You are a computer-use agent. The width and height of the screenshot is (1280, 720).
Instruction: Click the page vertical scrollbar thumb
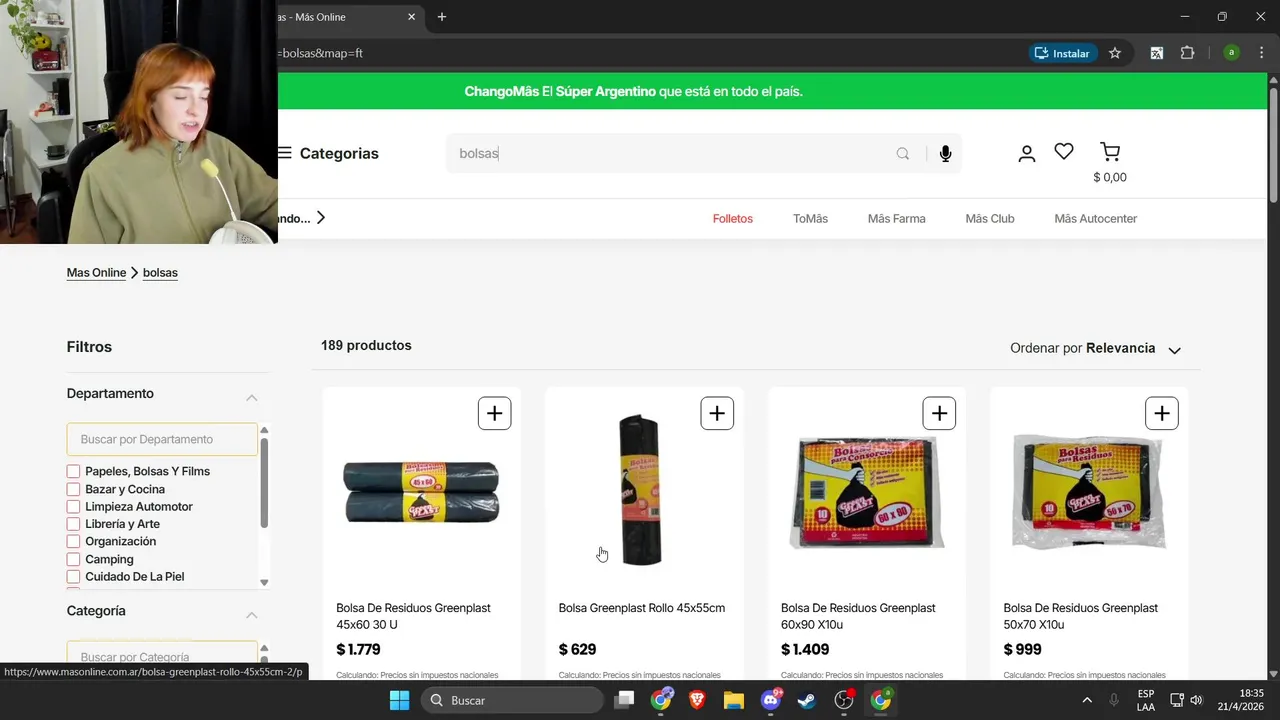1273,144
